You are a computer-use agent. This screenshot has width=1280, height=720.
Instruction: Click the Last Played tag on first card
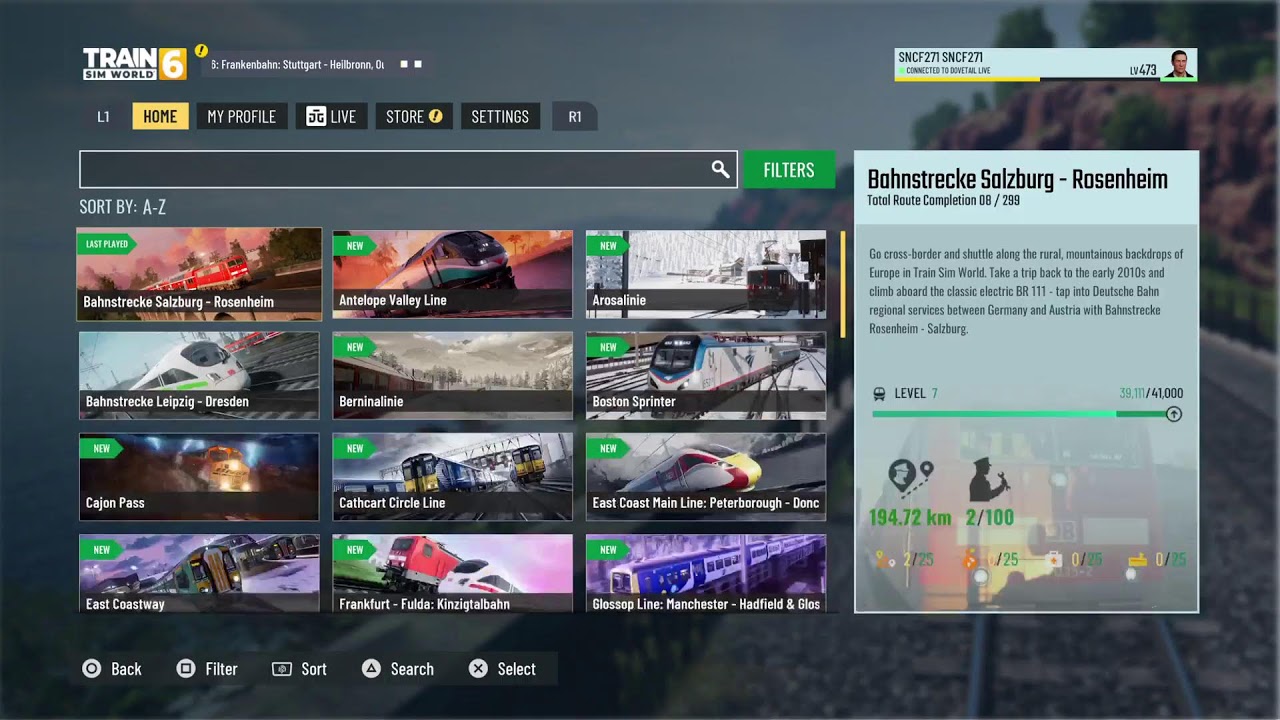click(x=107, y=244)
